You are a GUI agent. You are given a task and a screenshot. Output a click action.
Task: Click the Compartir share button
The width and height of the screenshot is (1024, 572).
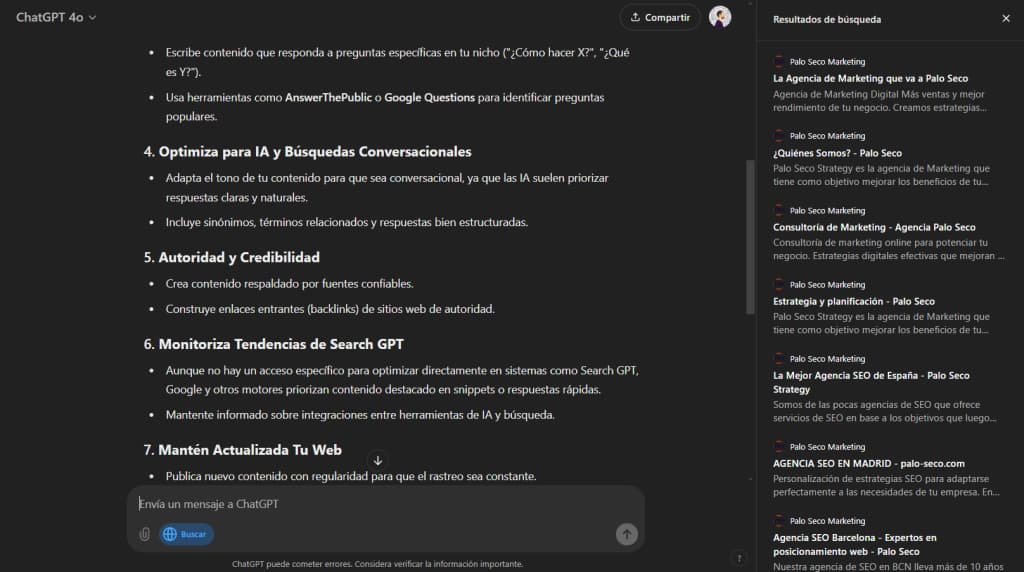pyautogui.click(x=660, y=17)
